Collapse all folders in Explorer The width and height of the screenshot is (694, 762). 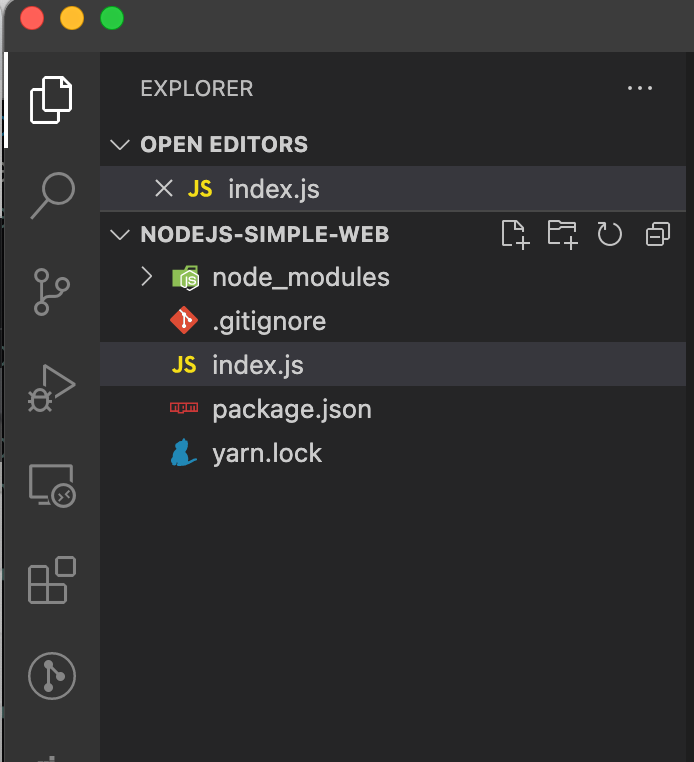tap(657, 235)
